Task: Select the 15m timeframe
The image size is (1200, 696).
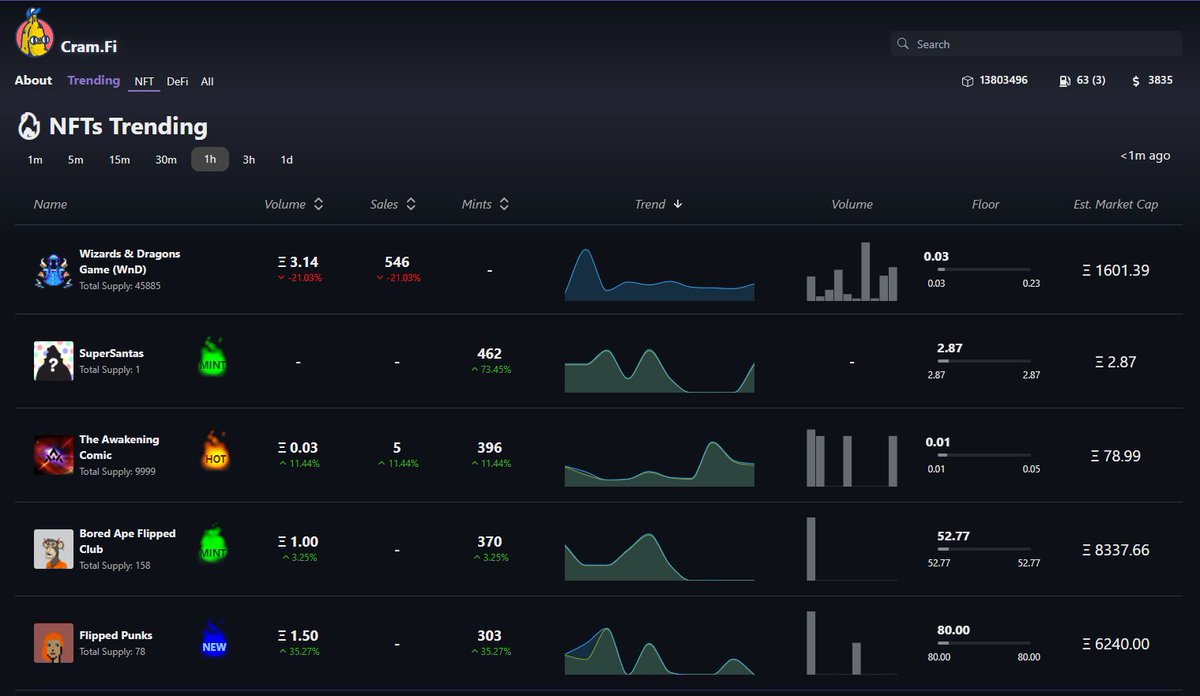Action: point(120,160)
